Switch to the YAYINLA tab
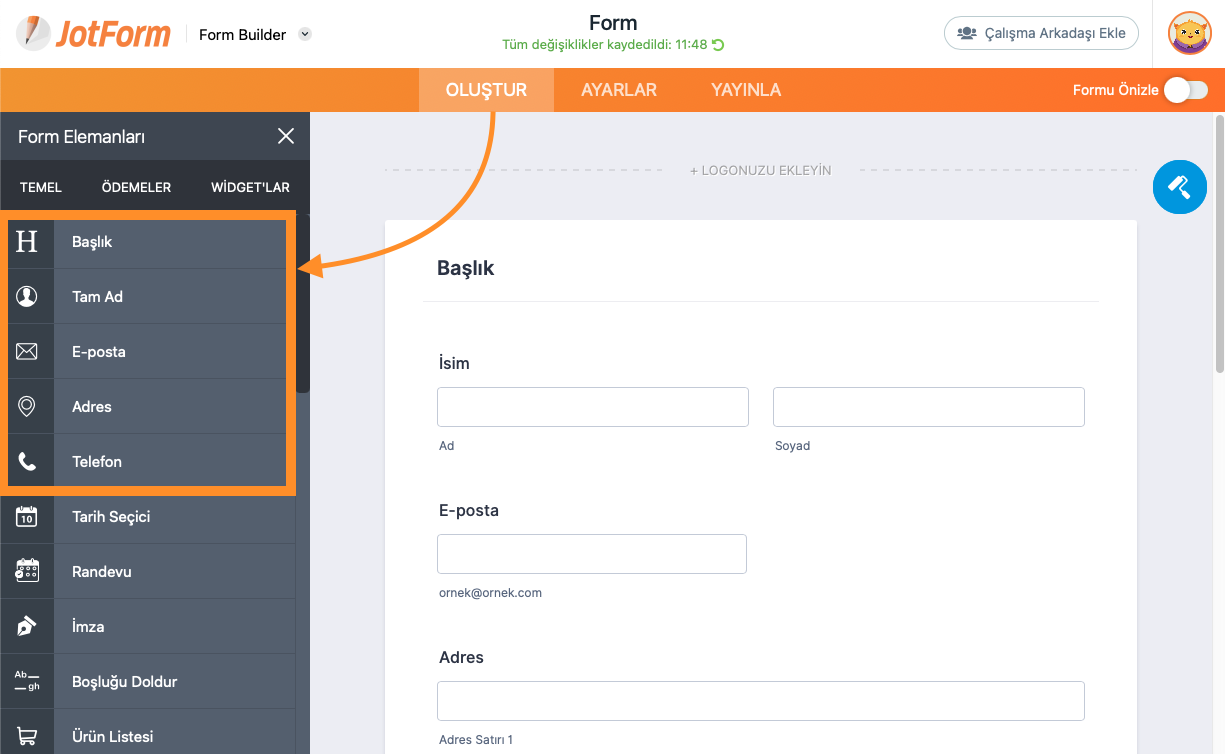This screenshot has width=1225, height=754. tap(746, 90)
